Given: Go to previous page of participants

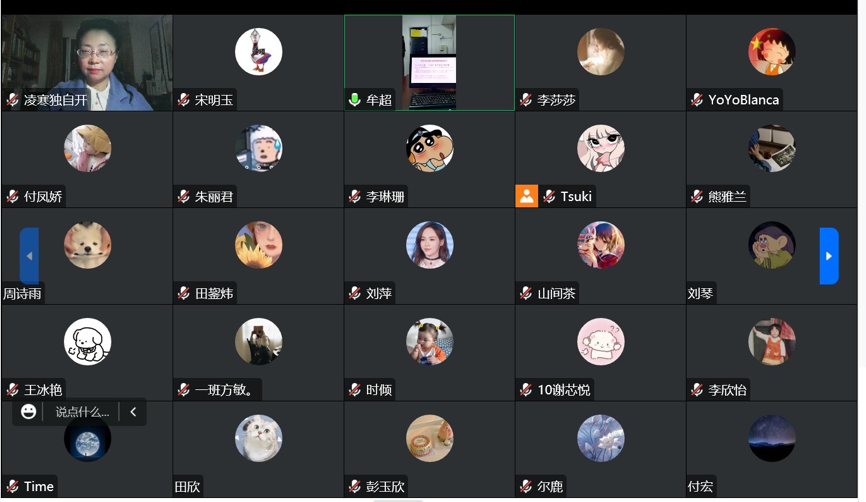Looking at the screenshot, I should pyautogui.click(x=29, y=256).
